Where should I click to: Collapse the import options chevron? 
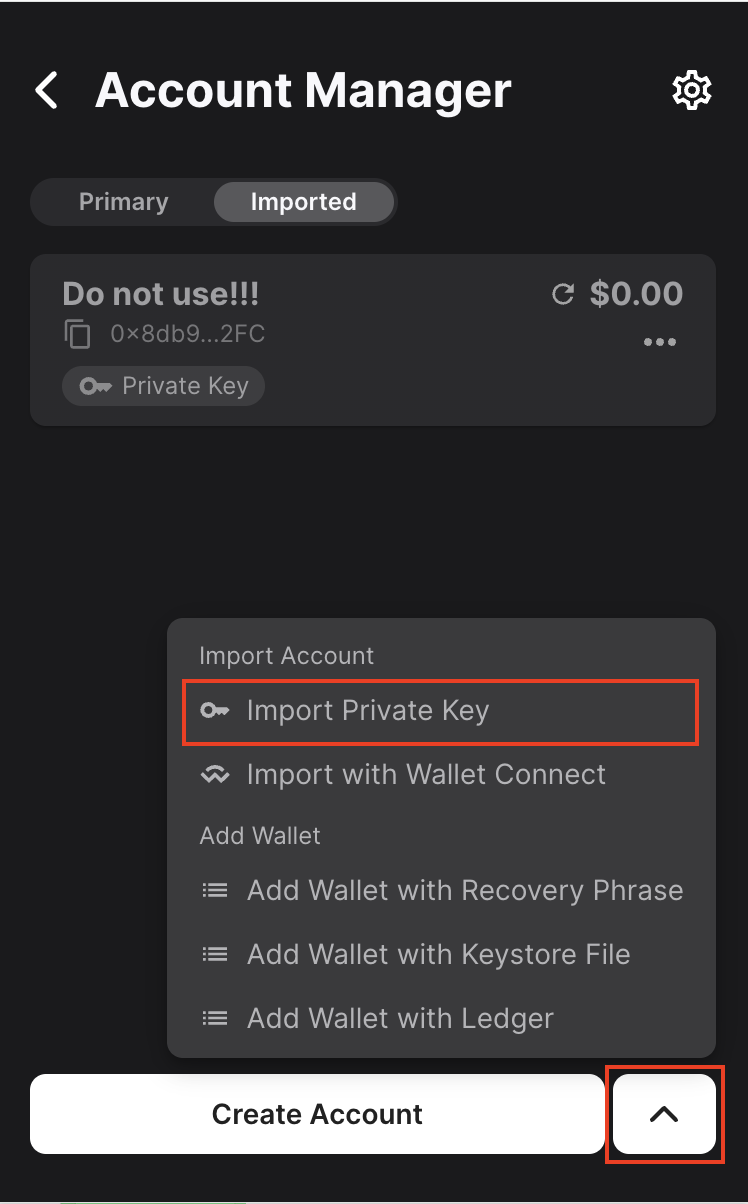pyautogui.click(x=664, y=1114)
